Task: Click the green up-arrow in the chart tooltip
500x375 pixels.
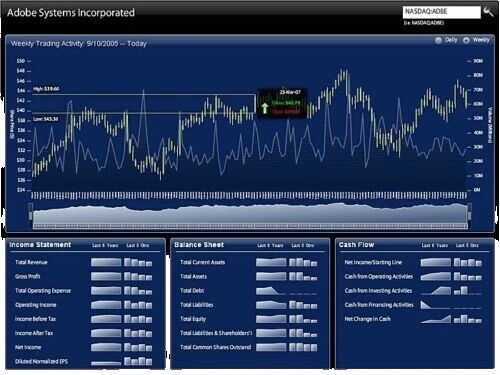Action: click(x=265, y=108)
